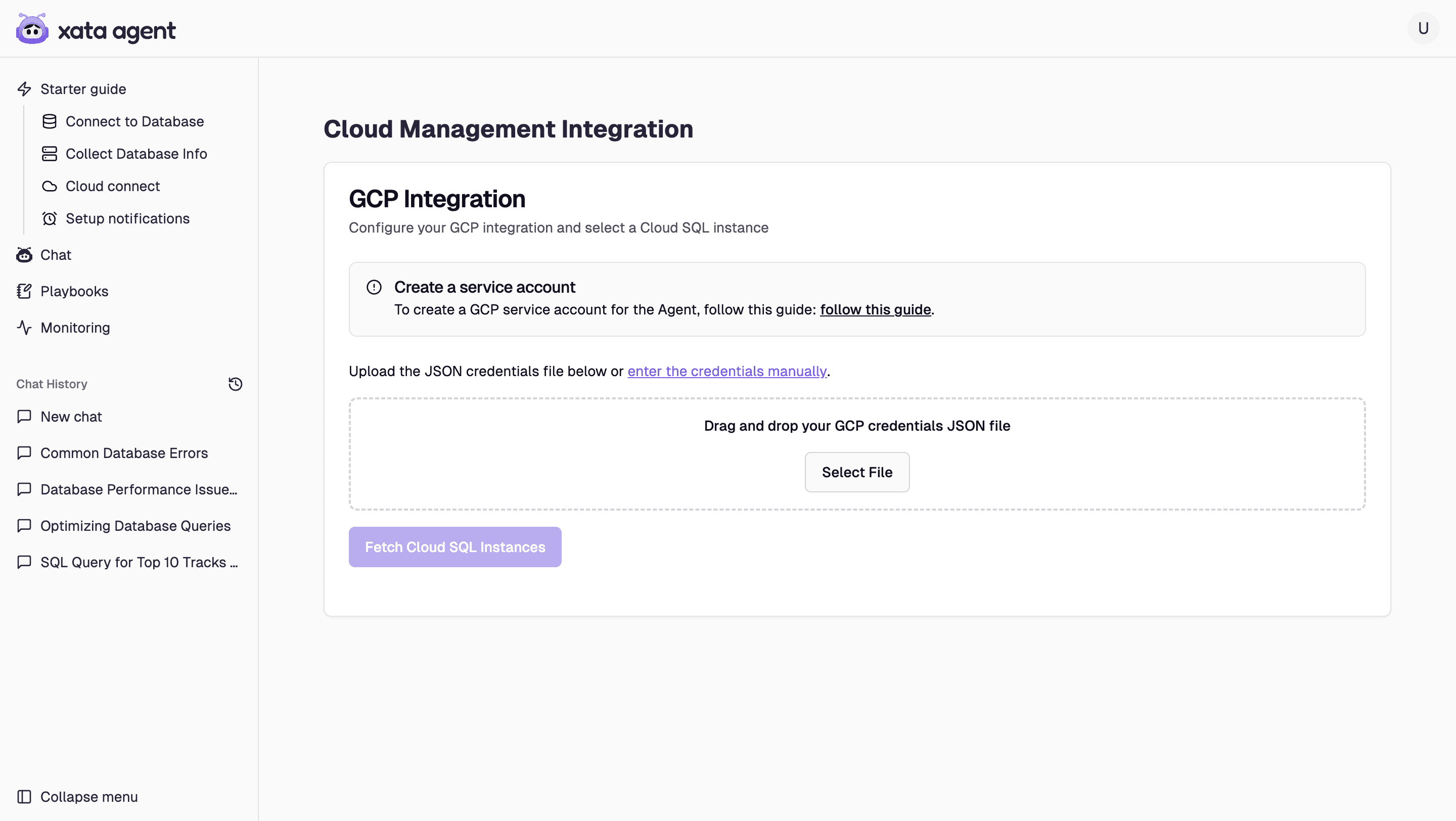Open the follow this guide link
This screenshot has width=1456, height=821.
pos(875,309)
